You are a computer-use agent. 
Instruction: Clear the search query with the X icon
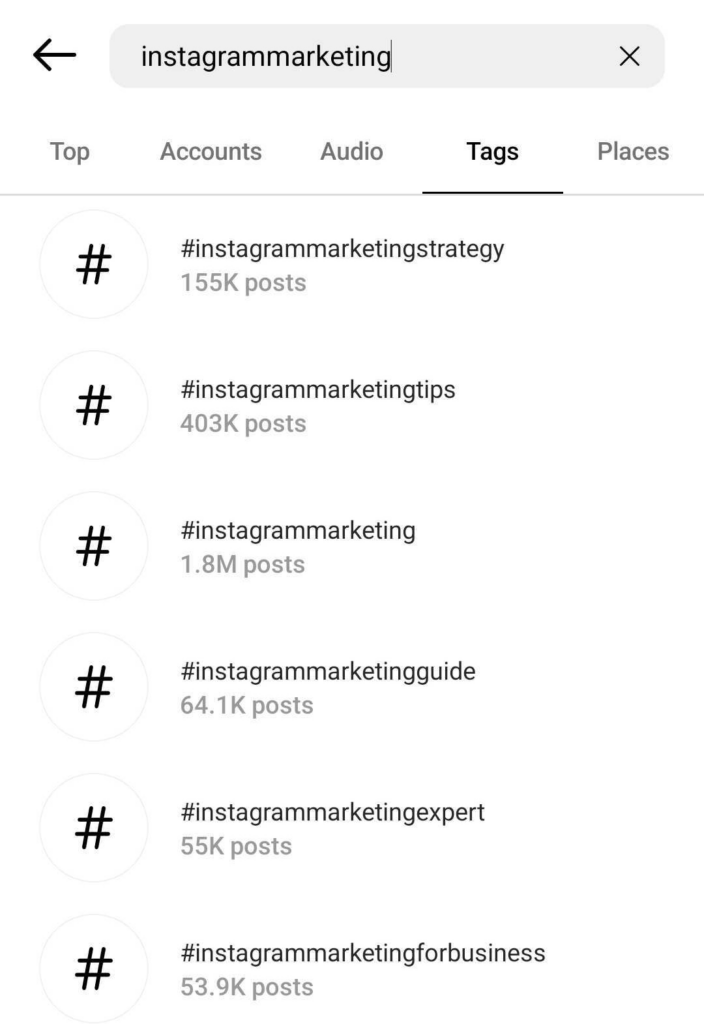pos(630,57)
